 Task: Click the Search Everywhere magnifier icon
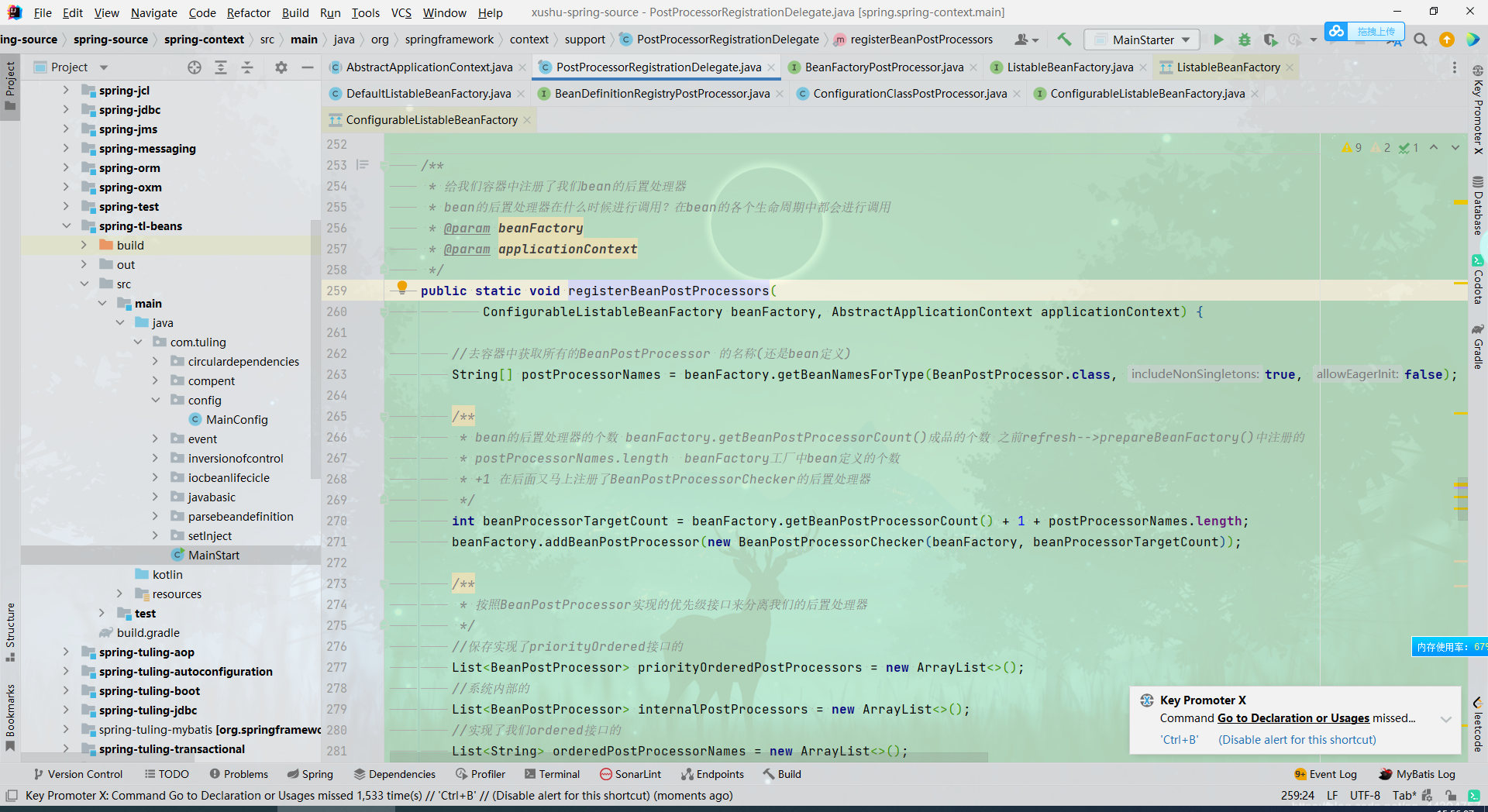coord(1420,40)
